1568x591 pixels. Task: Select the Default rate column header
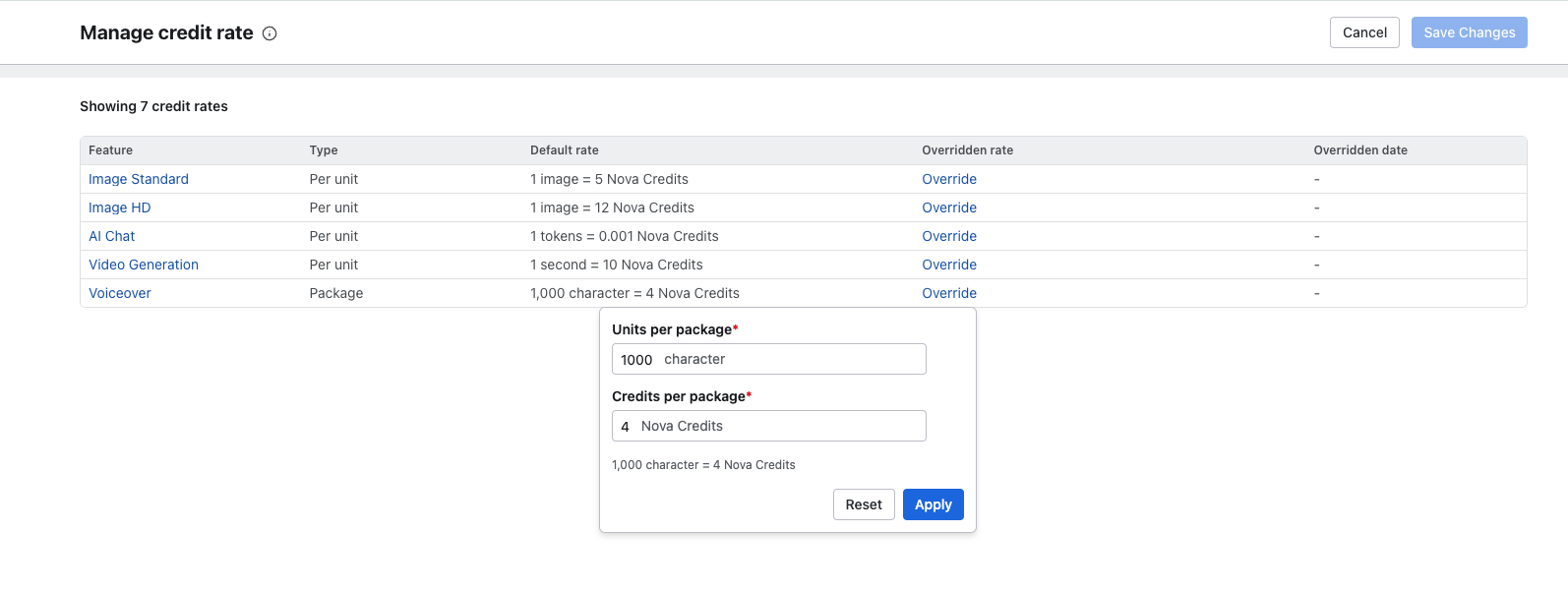point(565,150)
